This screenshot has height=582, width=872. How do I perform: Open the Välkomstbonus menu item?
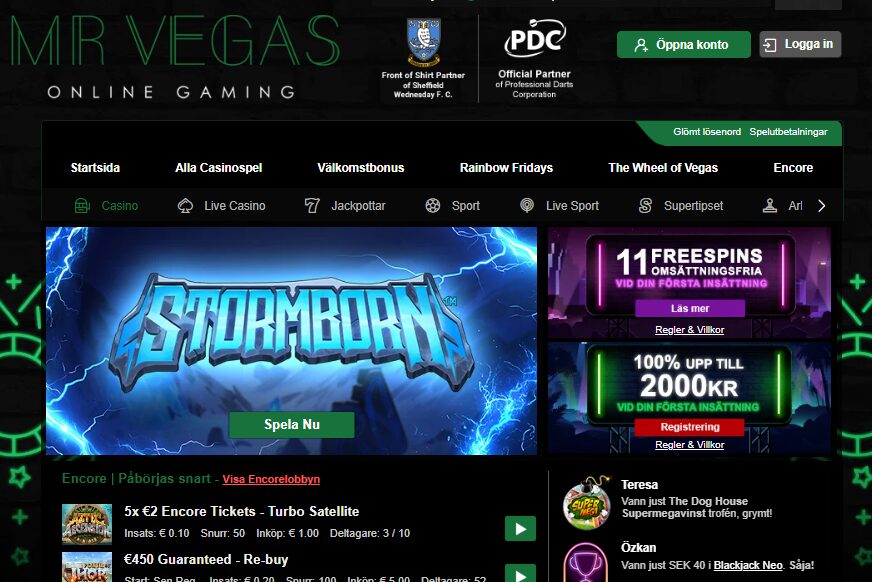coord(361,168)
